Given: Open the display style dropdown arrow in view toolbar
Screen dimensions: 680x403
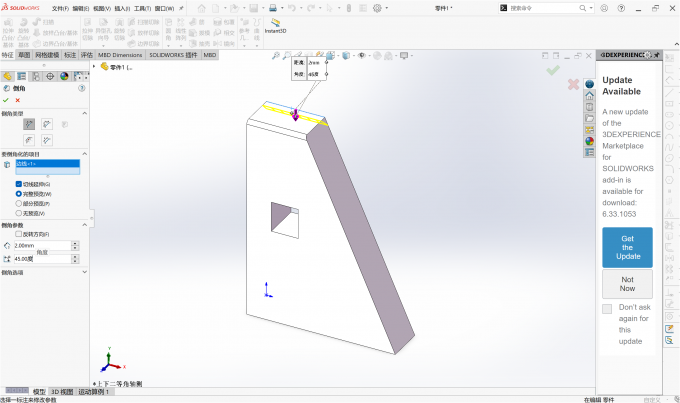Looking at the screenshot, I should (353, 56).
